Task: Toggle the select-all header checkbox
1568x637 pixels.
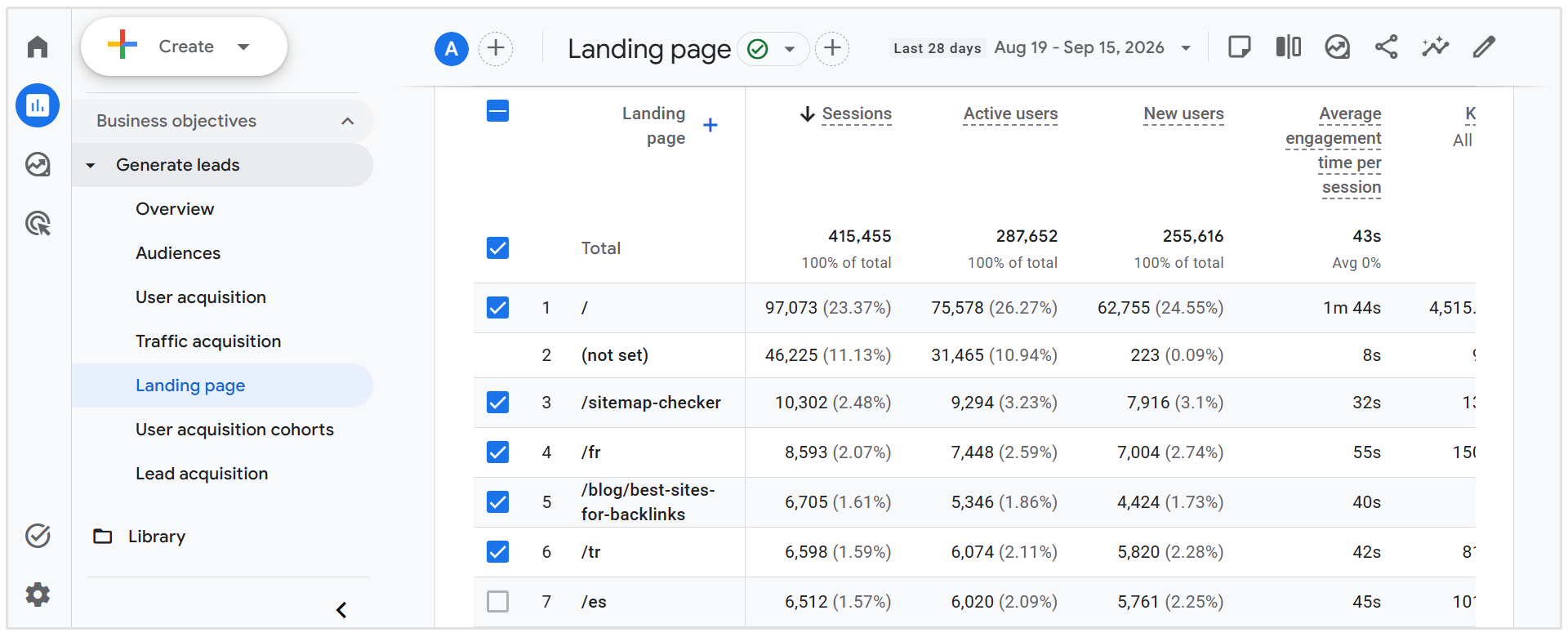Action: [x=497, y=111]
